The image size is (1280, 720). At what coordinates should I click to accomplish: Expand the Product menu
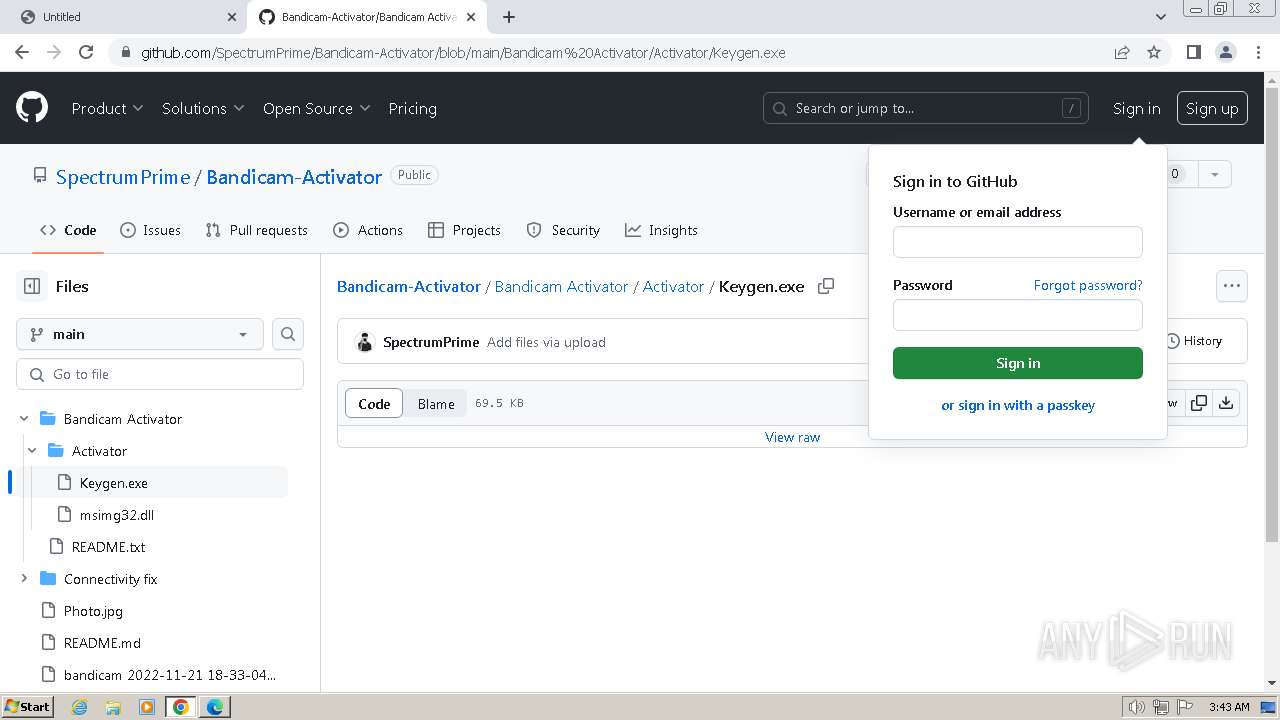(107, 108)
